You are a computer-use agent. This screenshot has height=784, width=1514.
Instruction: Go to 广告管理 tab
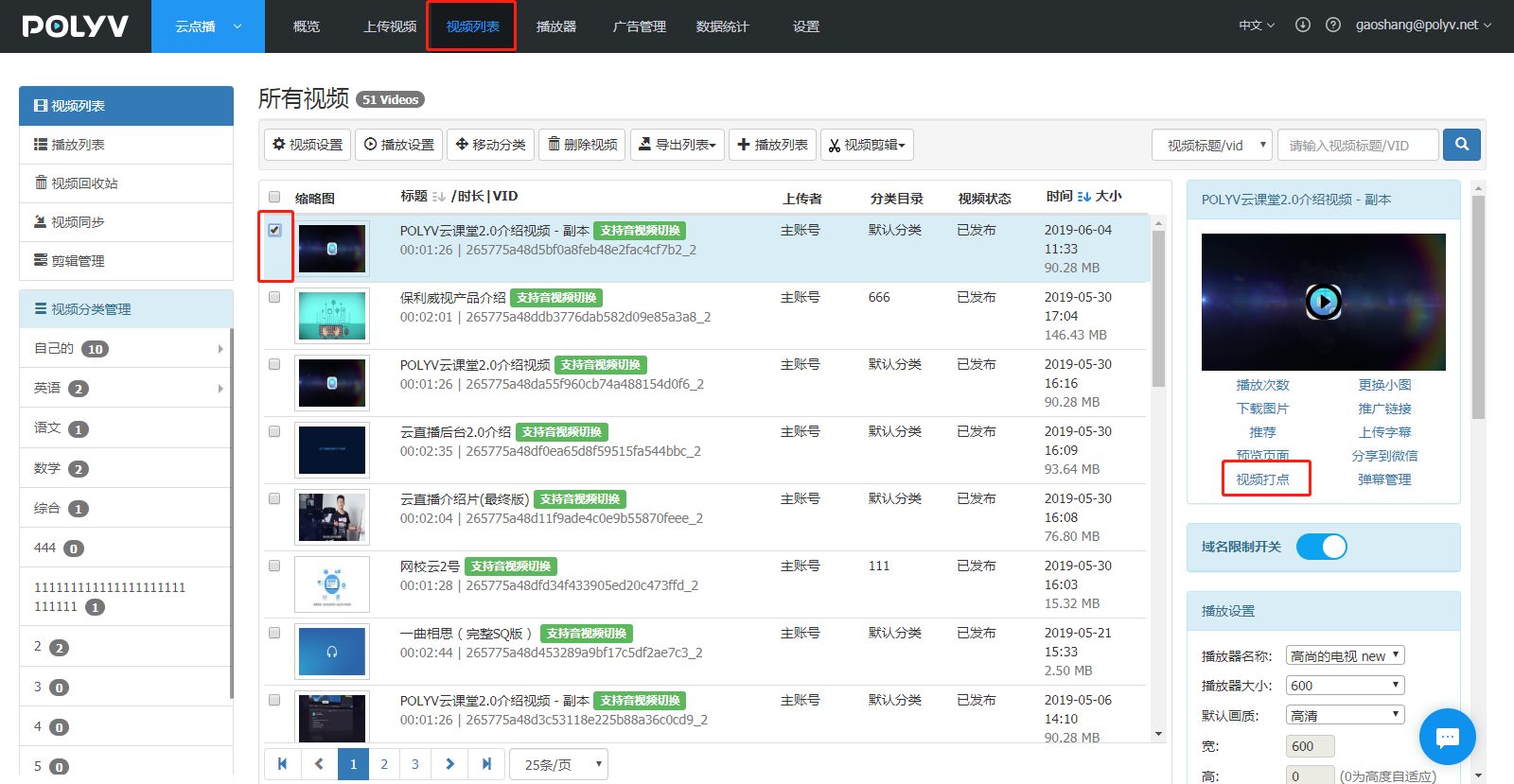(x=640, y=26)
